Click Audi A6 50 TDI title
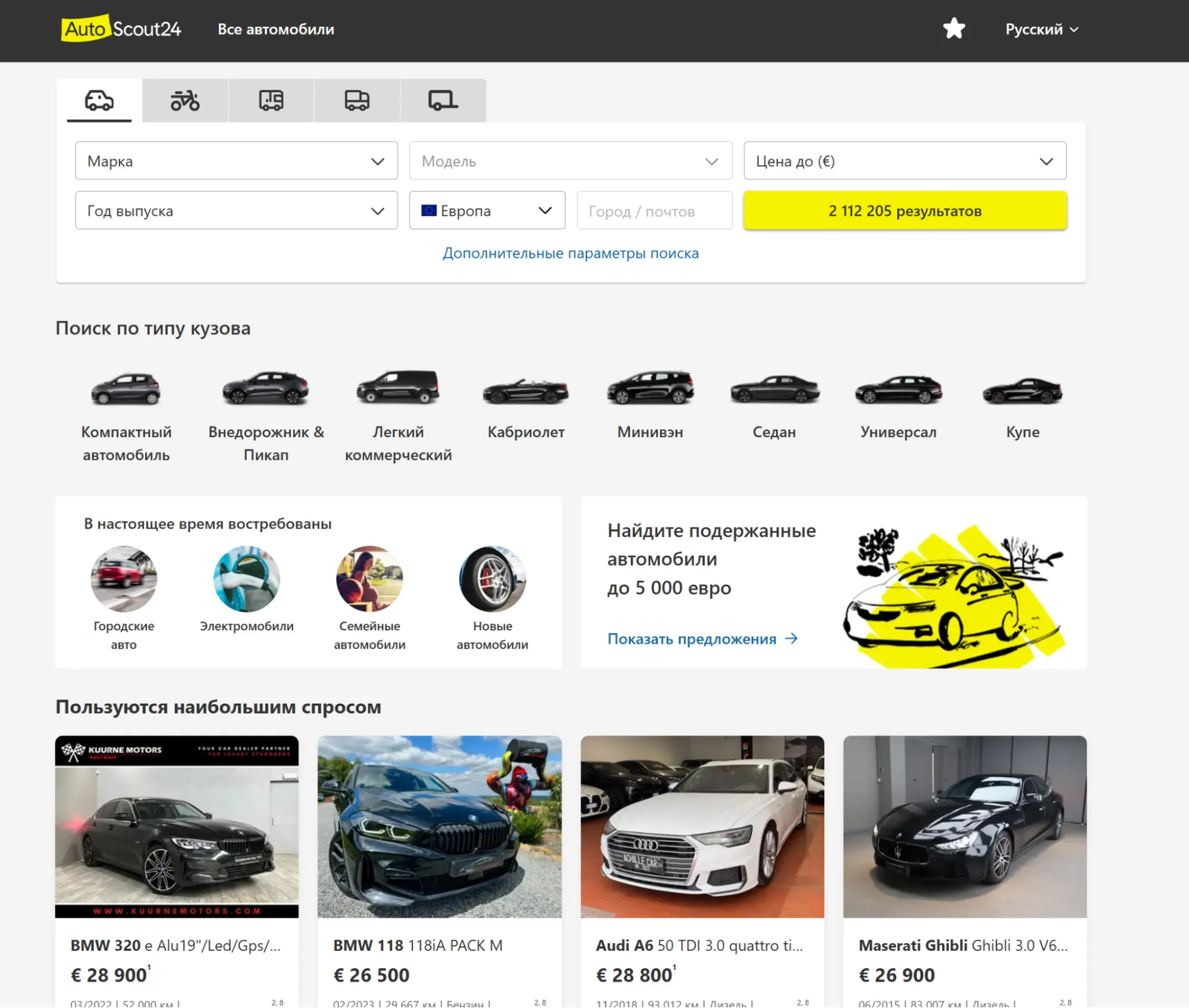Image resolution: width=1189 pixels, height=1008 pixels. 699,945
